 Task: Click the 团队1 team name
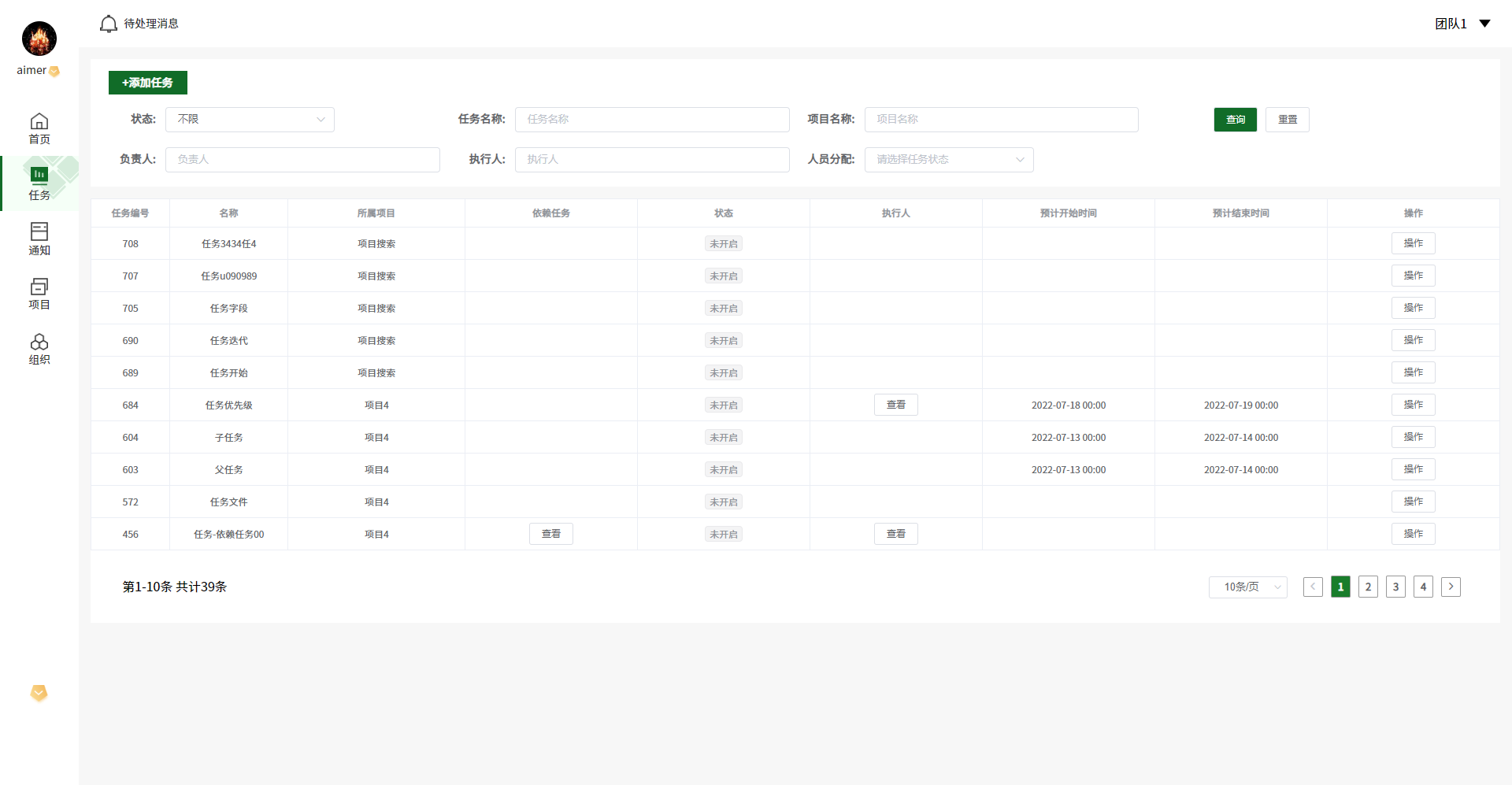click(x=1451, y=24)
